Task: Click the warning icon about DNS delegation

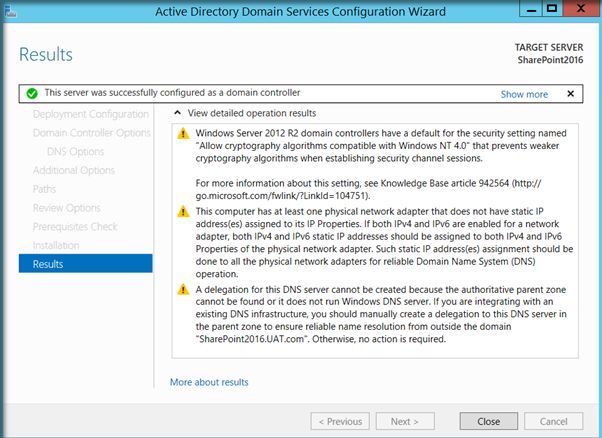Action: tap(182, 289)
